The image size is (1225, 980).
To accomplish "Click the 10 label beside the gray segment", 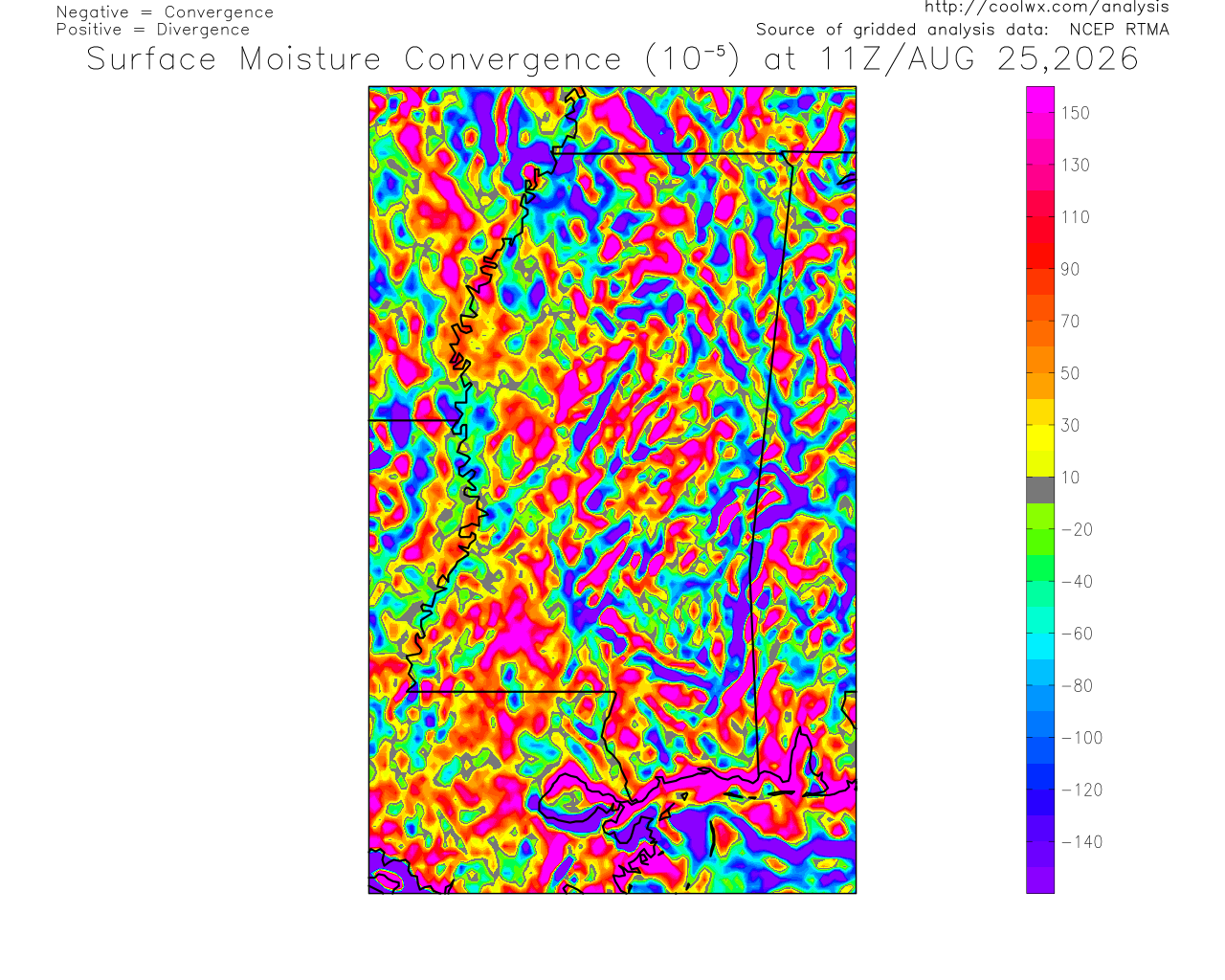I will pos(1070,478).
